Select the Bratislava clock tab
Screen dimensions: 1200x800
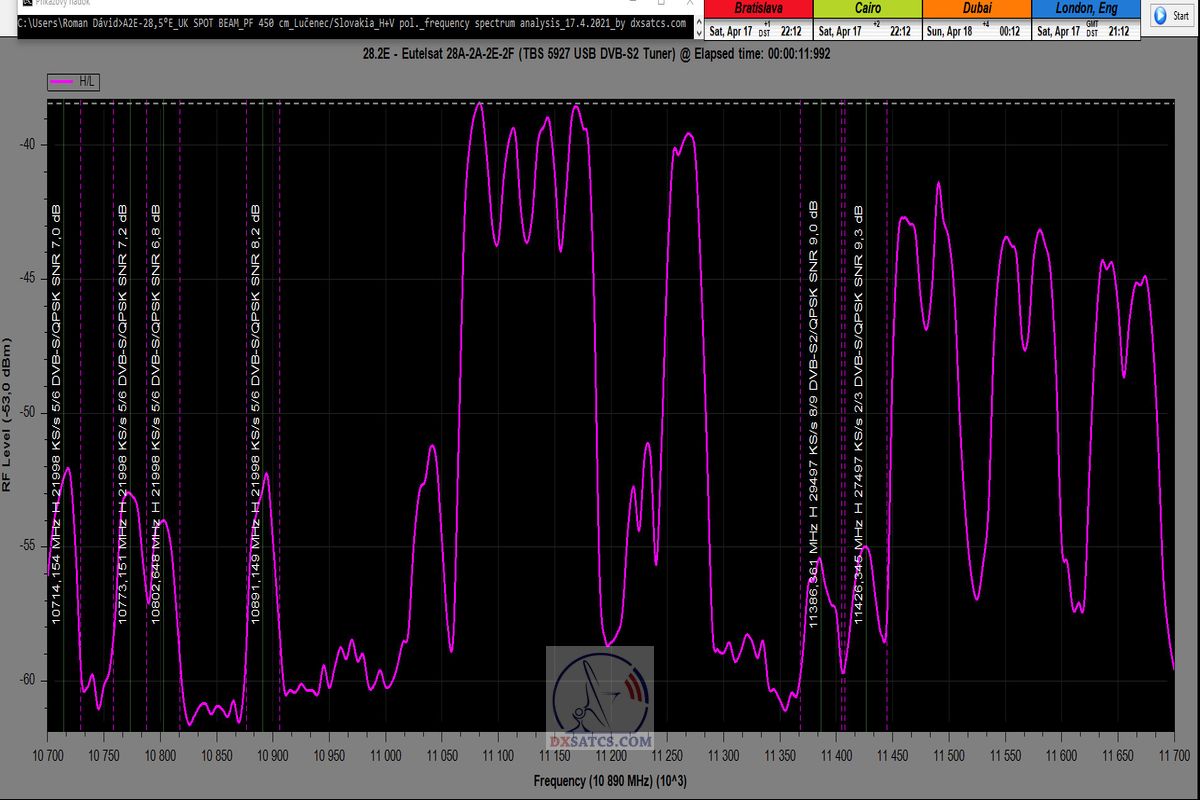click(757, 8)
